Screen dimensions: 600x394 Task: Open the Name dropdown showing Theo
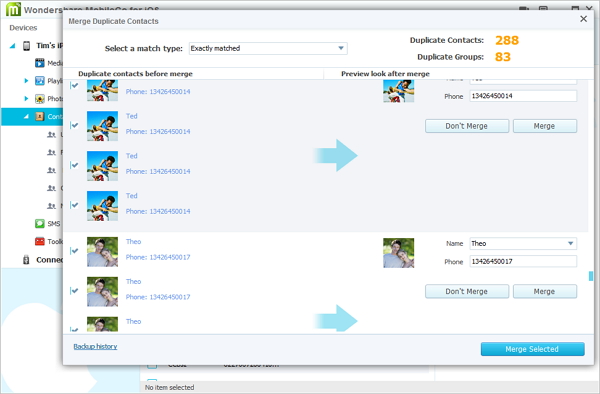pos(523,243)
